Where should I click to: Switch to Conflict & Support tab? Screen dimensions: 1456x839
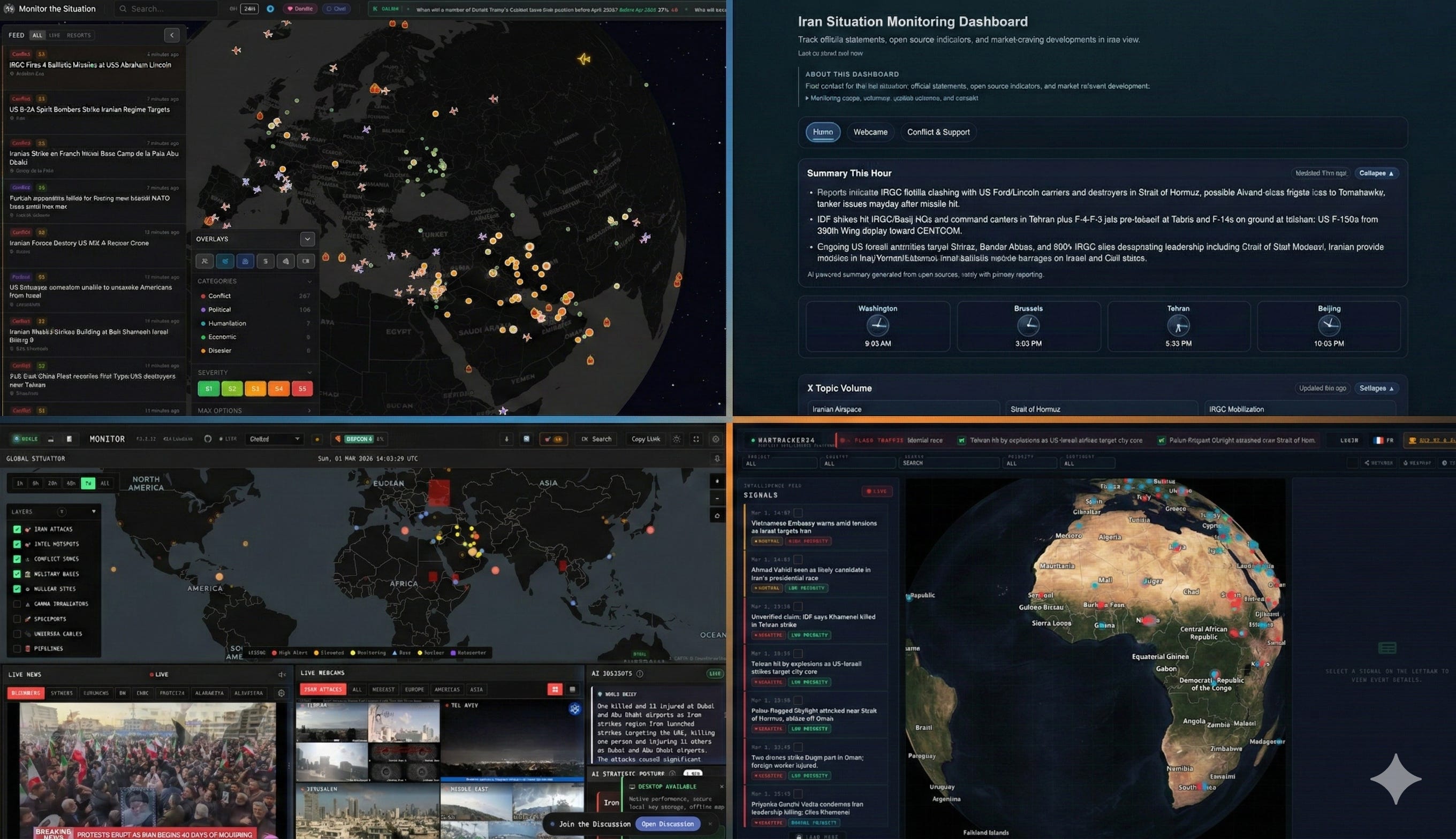point(938,132)
